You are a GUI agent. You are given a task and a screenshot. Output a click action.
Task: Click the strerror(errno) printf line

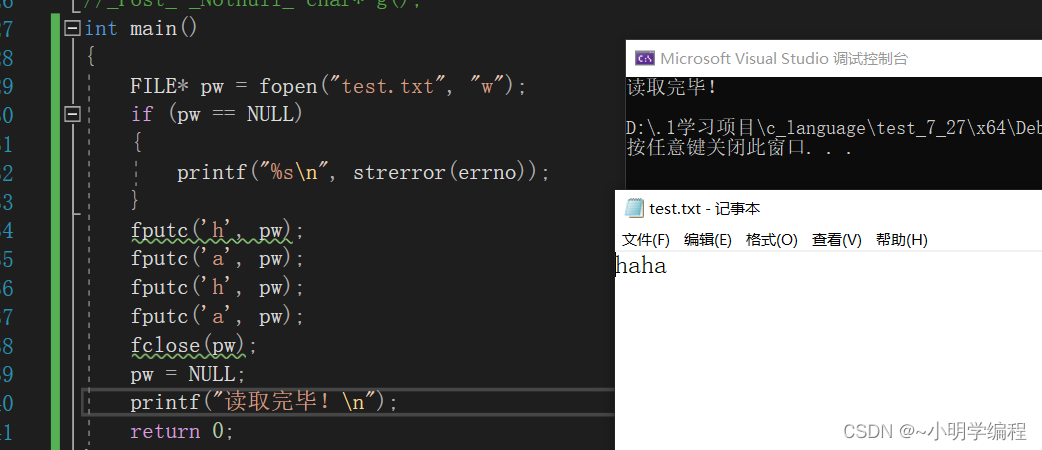364,173
